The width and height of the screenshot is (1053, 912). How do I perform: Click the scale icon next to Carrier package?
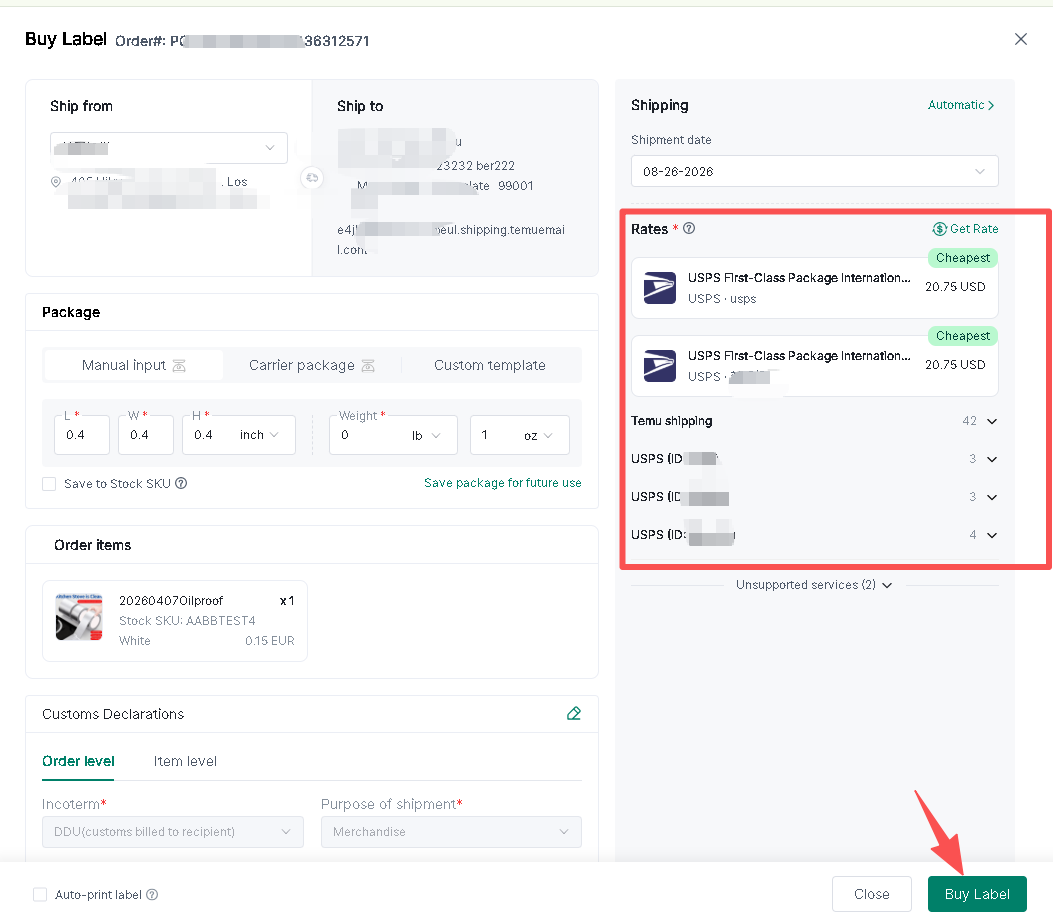[368, 366]
